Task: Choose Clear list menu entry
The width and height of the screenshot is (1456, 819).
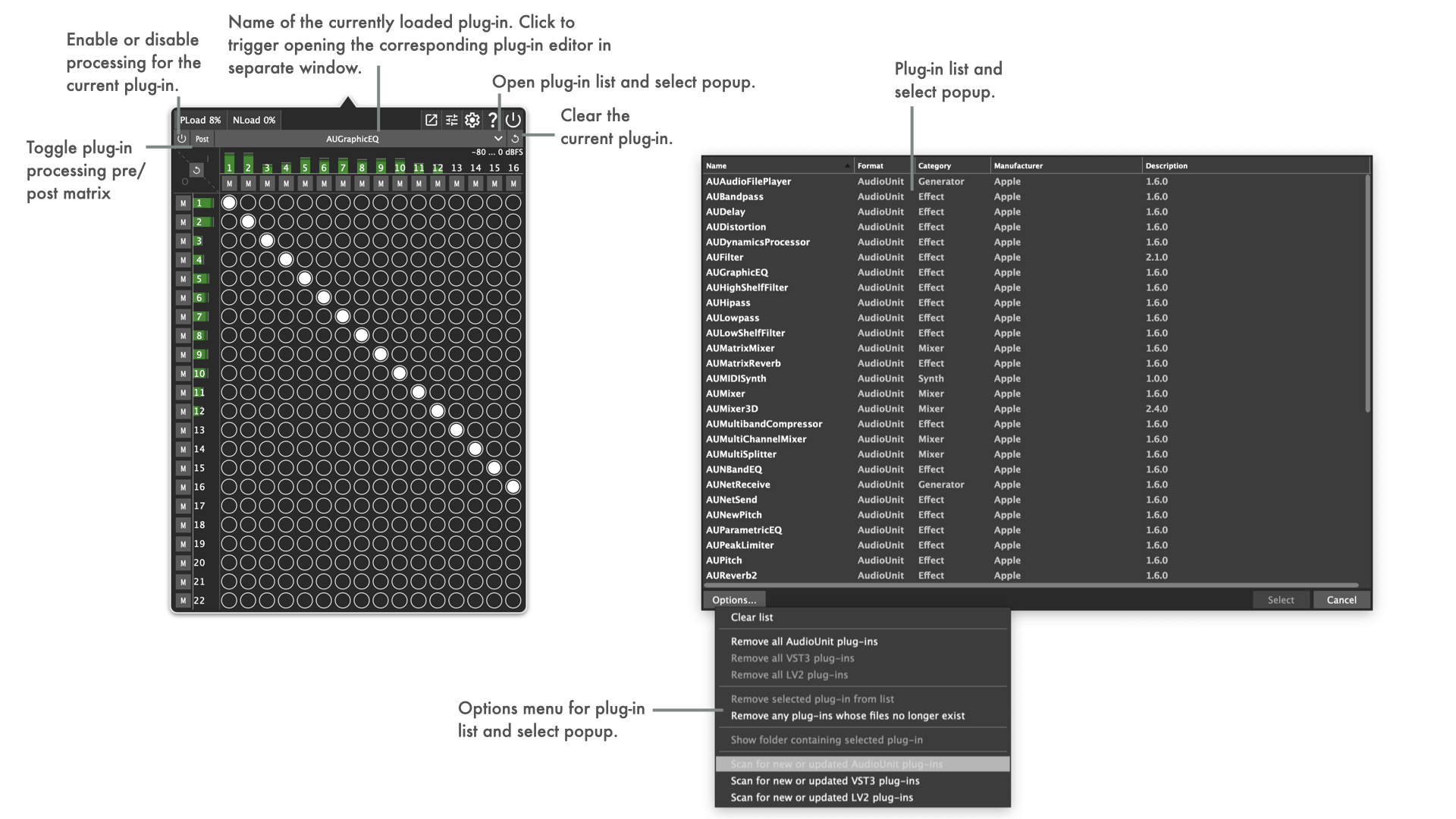Action: click(752, 617)
